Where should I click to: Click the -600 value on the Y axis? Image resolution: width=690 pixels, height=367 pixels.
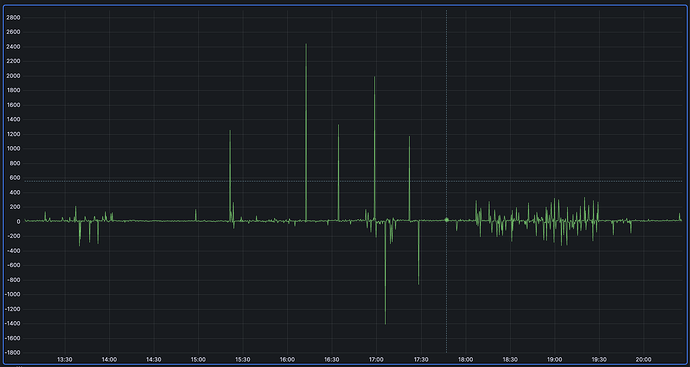[14, 265]
